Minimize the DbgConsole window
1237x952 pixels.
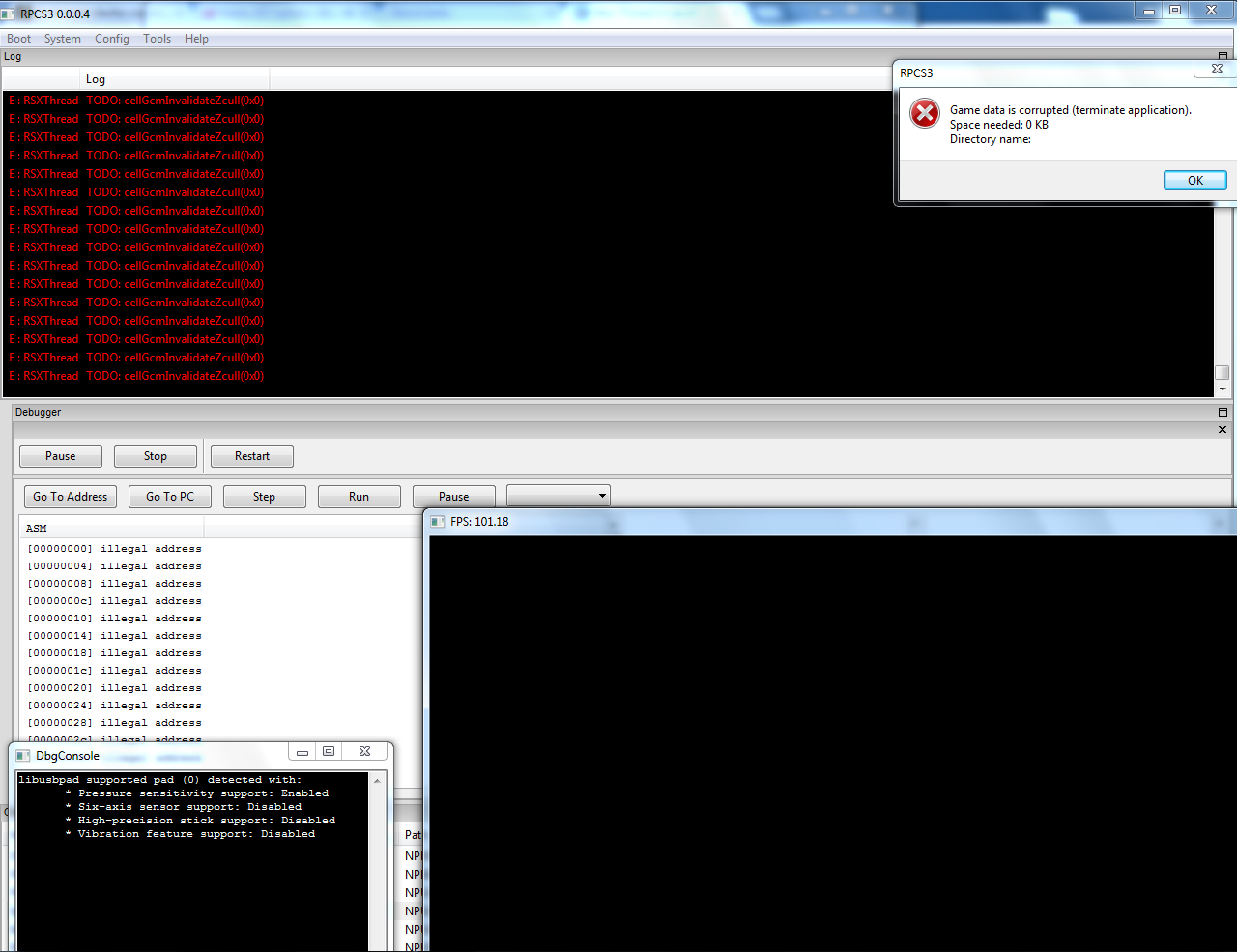click(302, 751)
